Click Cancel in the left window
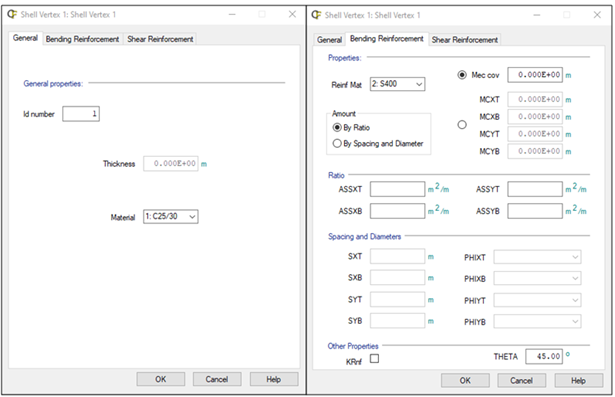615x397 pixels. click(217, 379)
